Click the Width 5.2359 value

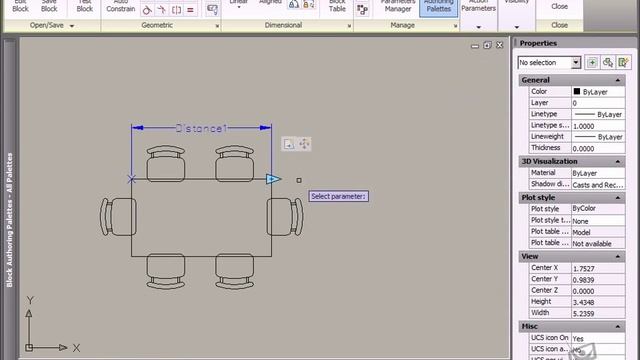[x=598, y=313]
